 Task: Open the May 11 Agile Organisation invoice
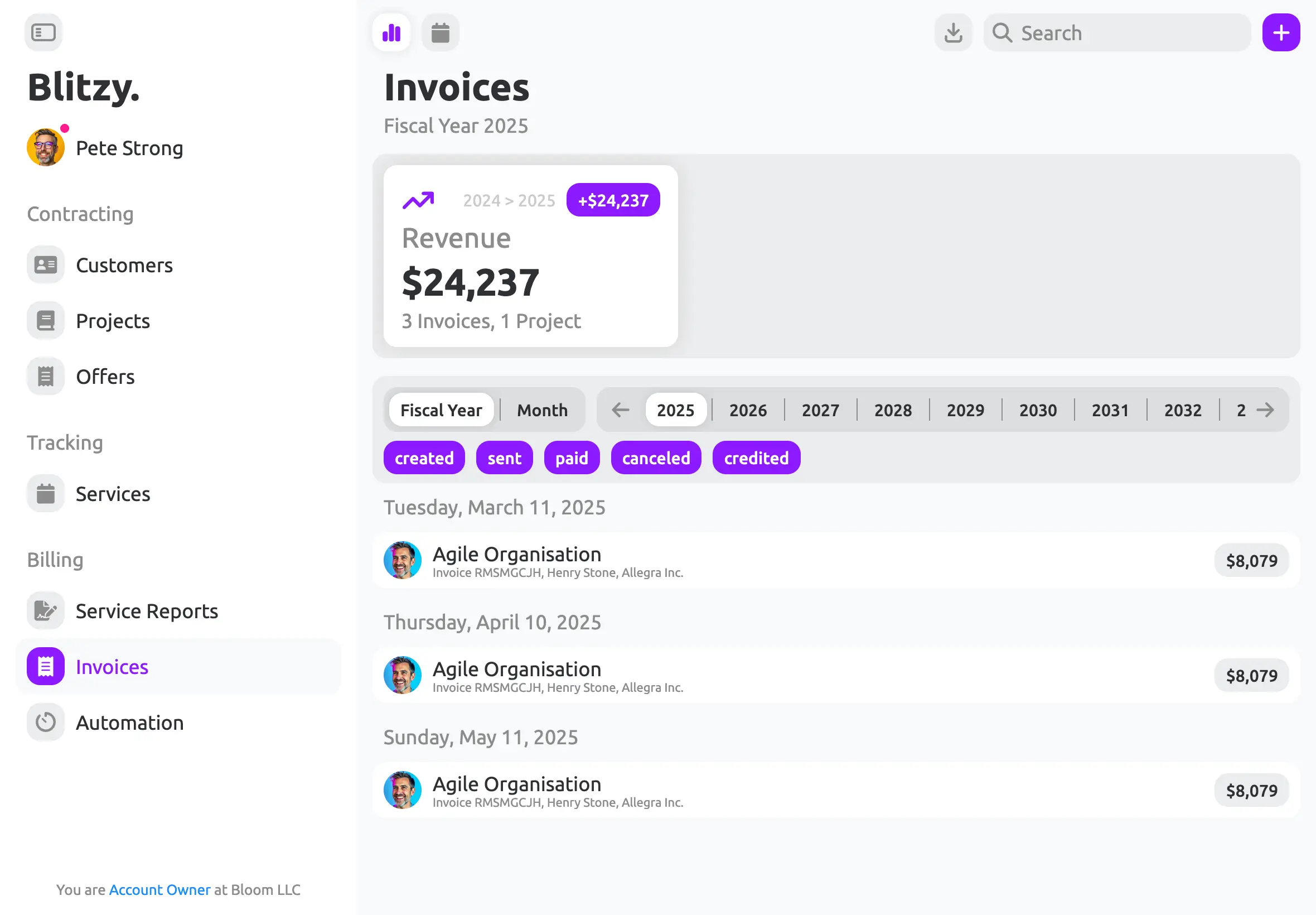pyautogui.click(x=836, y=790)
